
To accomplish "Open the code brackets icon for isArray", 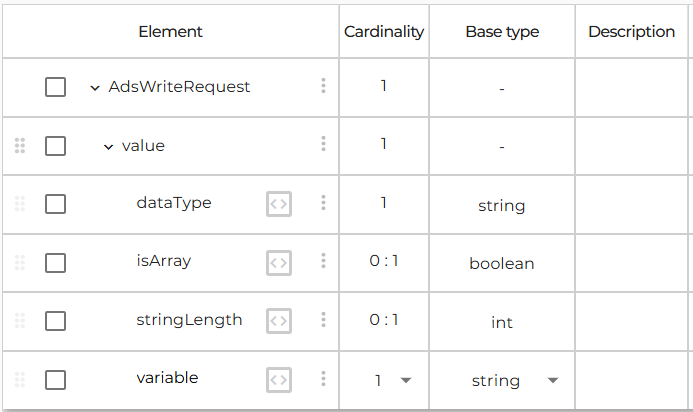I will pyautogui.click(x=279, y=263).
